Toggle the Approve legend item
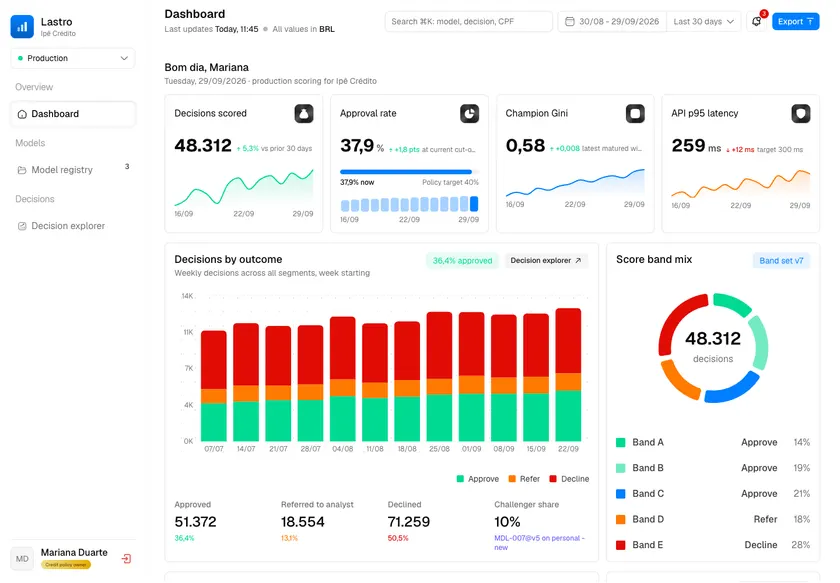This screenshot has height=583, width=840. 477,479
